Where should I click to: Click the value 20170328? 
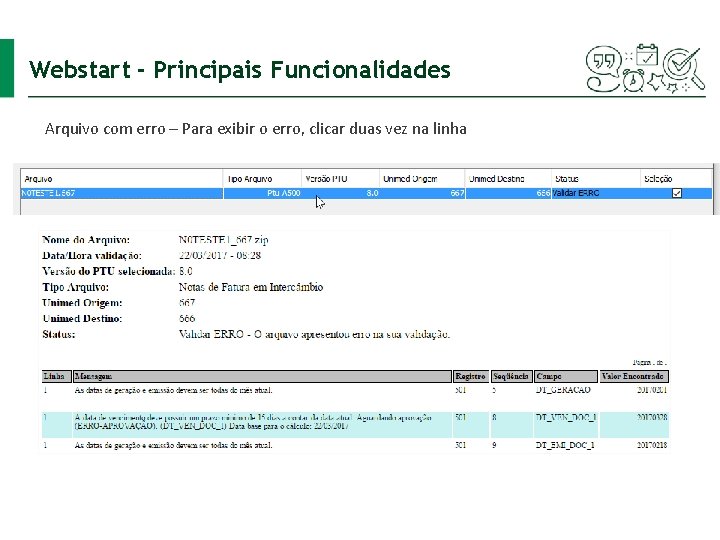(x=652, y=417)
